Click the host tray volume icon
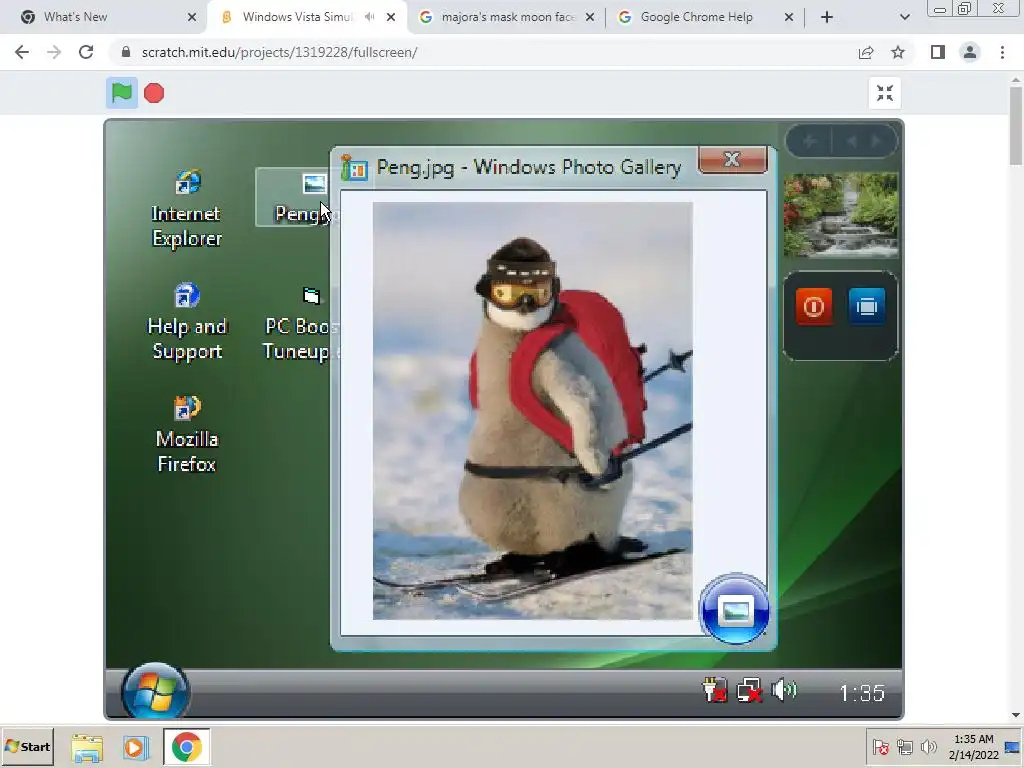 point(928,747)
